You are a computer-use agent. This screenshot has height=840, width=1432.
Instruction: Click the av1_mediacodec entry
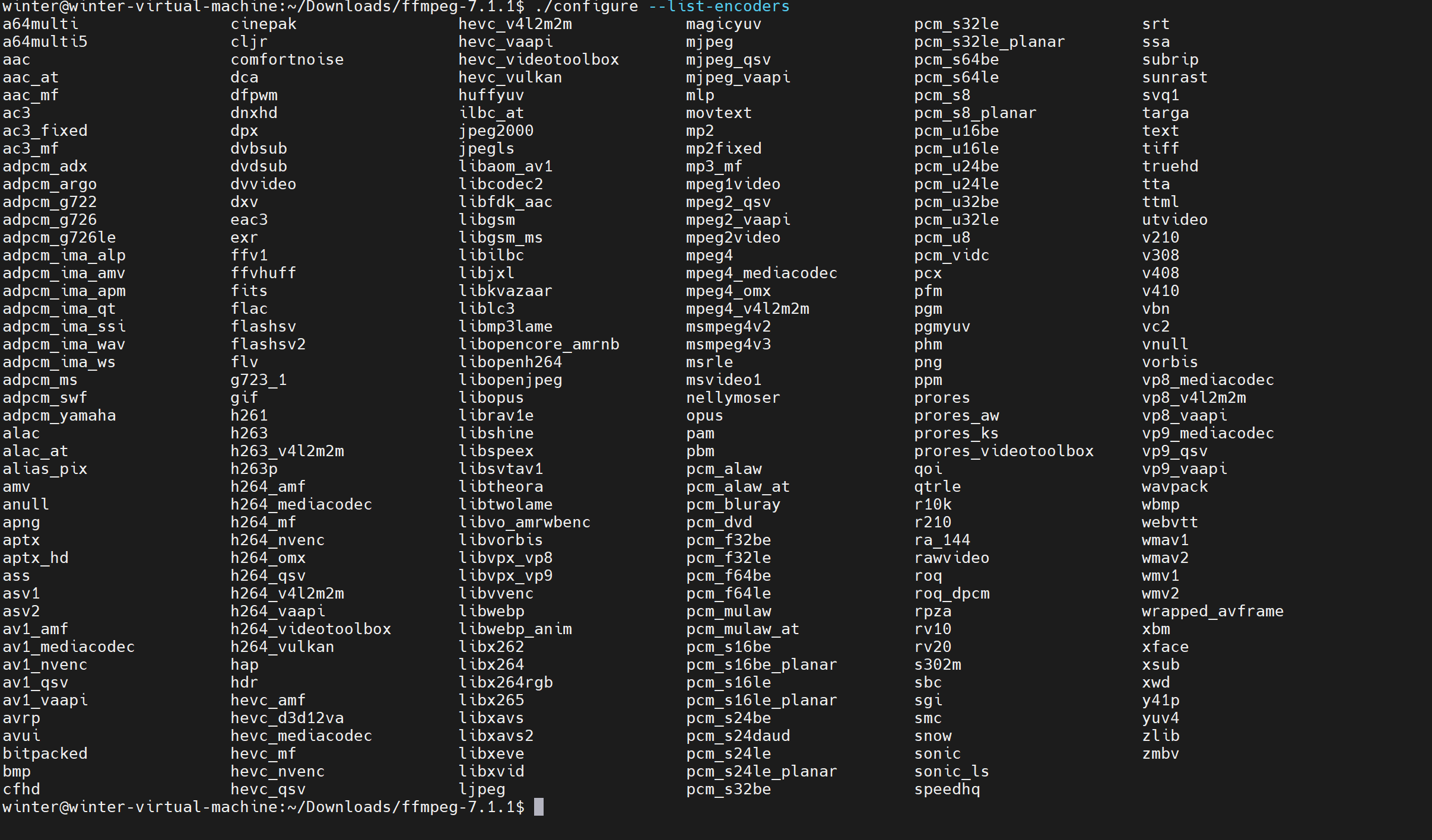click(x=68, y=647)
